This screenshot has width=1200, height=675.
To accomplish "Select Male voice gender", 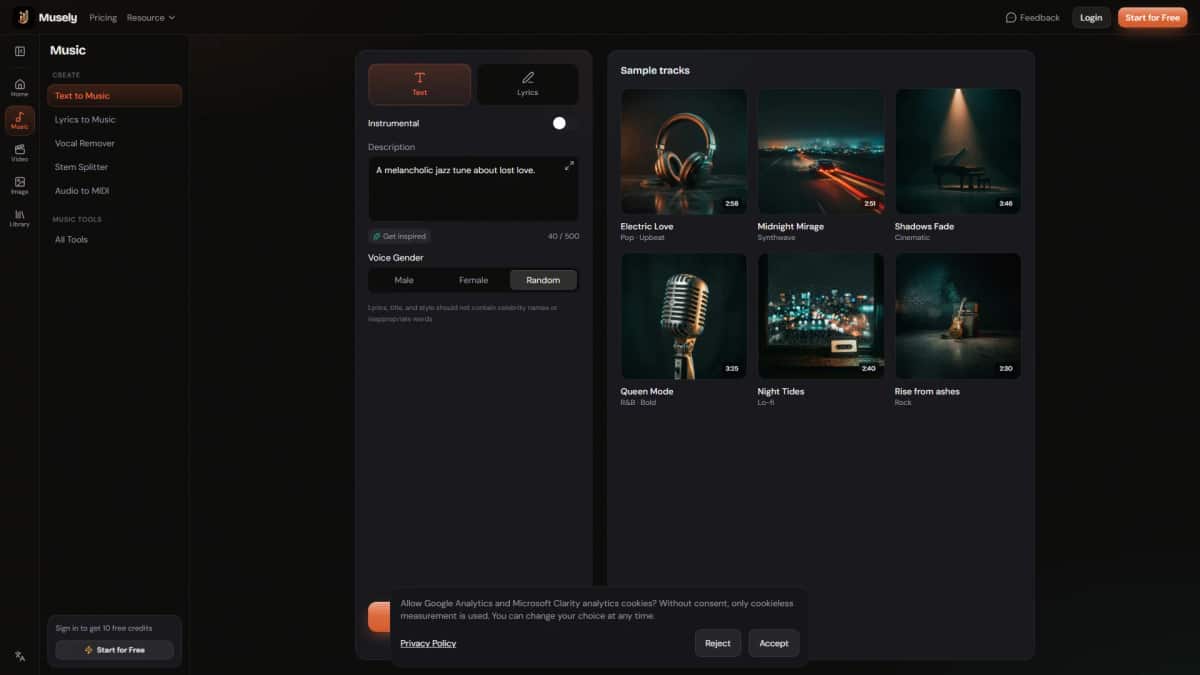I will tap(404, 280).
